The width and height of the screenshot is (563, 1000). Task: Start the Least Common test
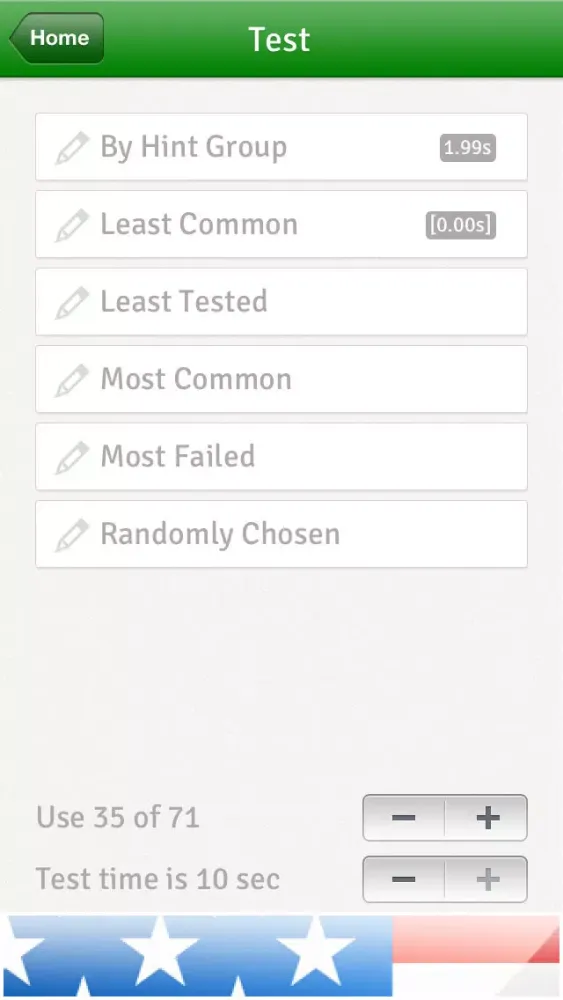point(281,224)
